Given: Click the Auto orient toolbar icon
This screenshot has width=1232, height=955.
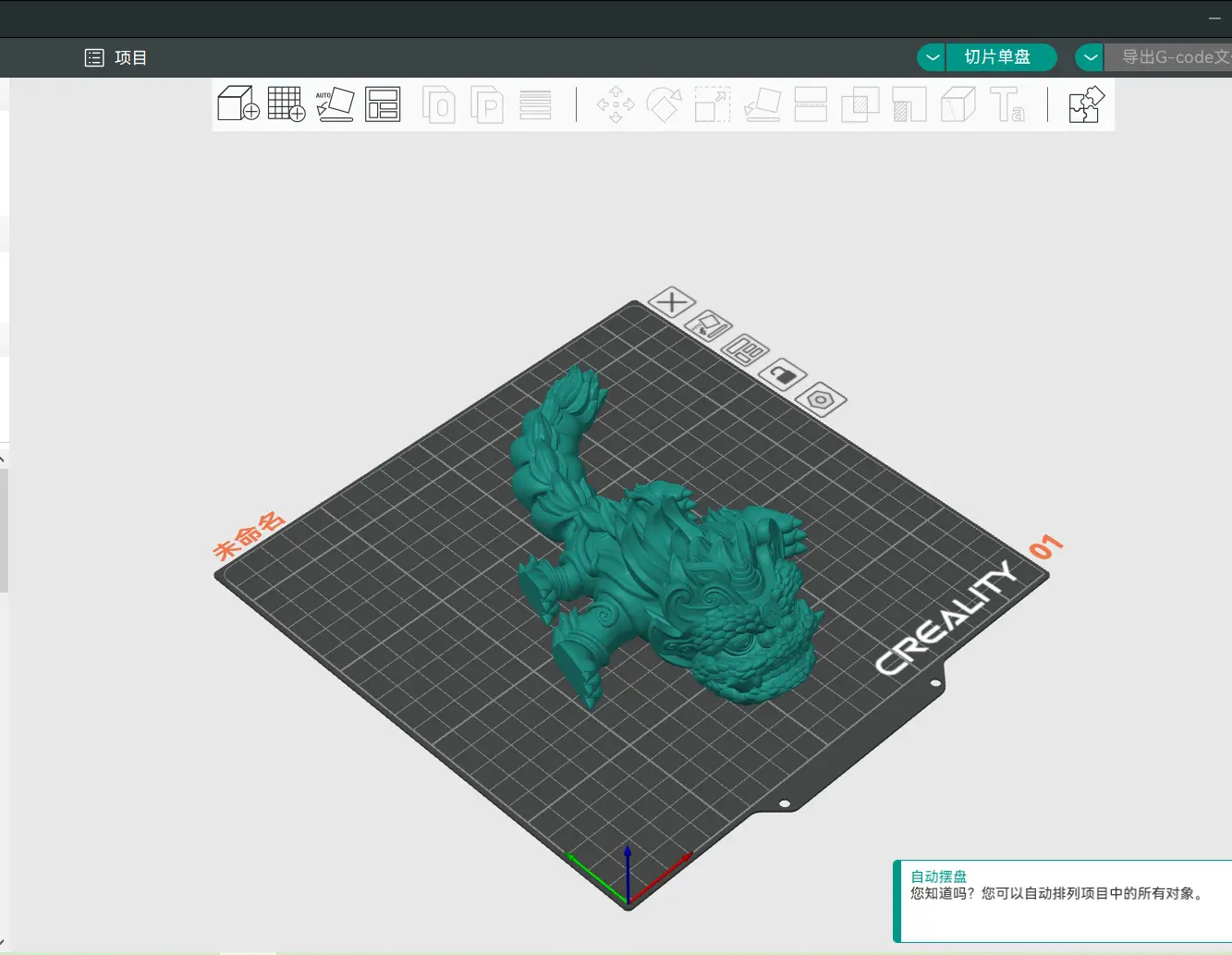Looking at the screenshot, I should [335, 104].
